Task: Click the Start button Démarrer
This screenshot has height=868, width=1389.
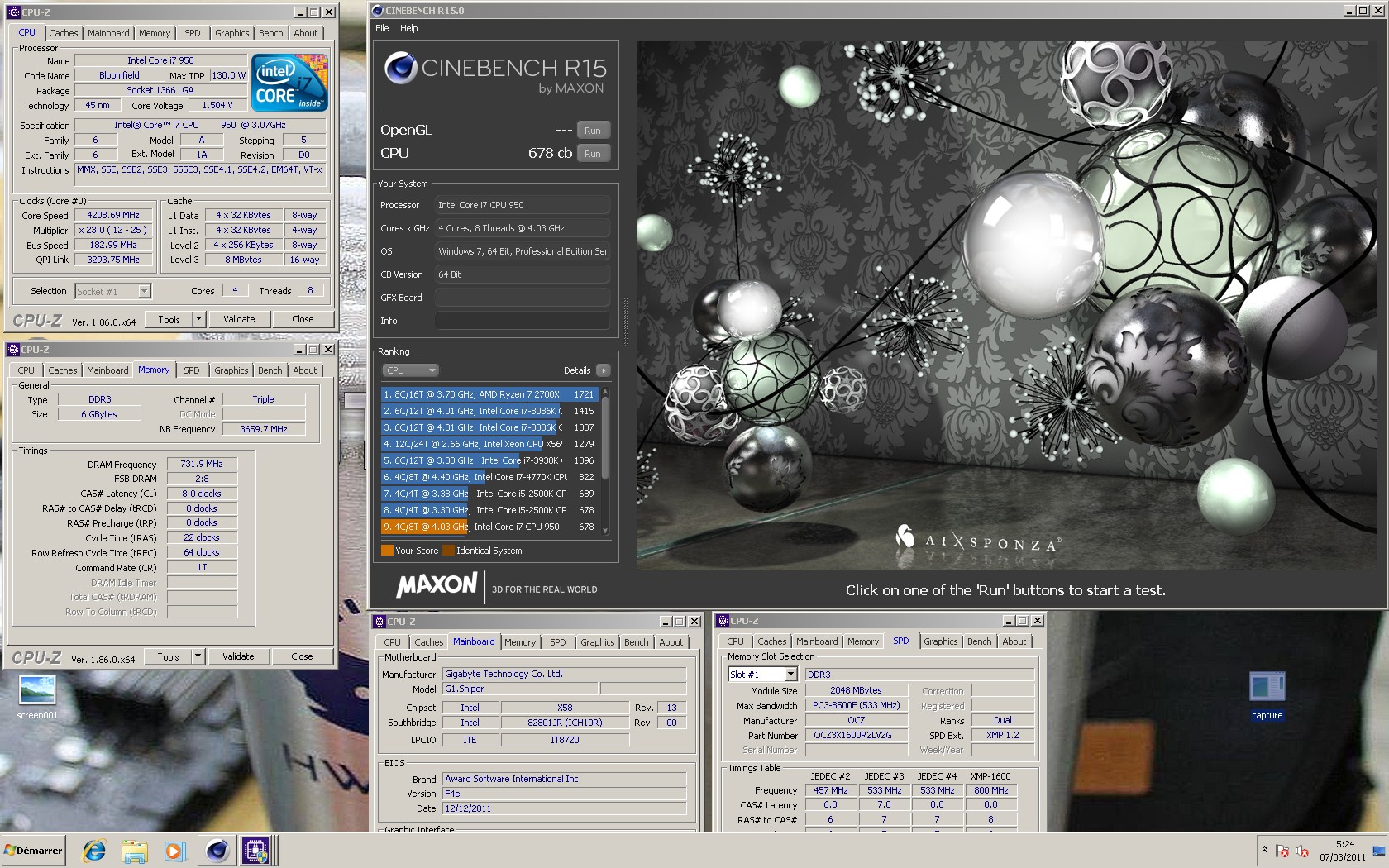Action: pyautogui.click(x=33, y=850)
